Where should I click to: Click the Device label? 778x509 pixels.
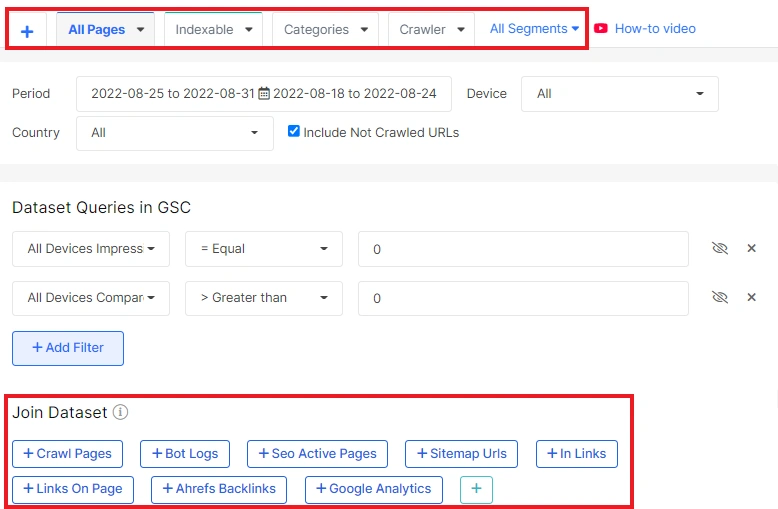(x=487, y=94)
